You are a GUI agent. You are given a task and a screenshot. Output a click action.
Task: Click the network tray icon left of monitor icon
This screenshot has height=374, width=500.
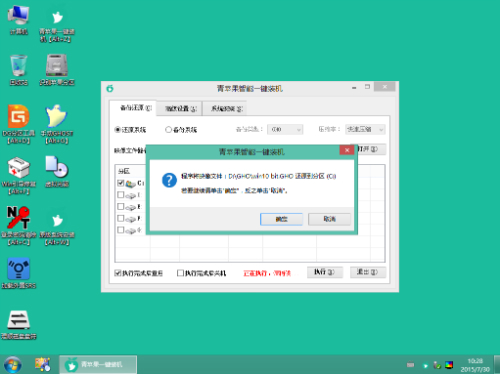(437, 365)
